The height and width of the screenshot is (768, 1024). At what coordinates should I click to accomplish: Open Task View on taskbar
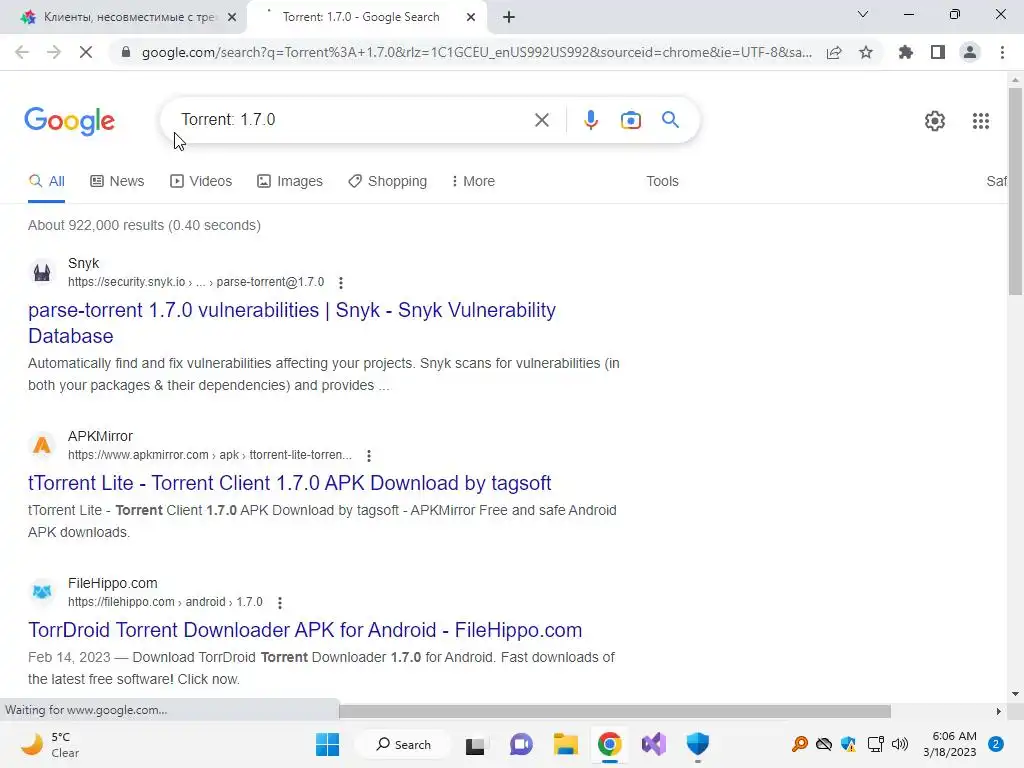pos(475,744)
